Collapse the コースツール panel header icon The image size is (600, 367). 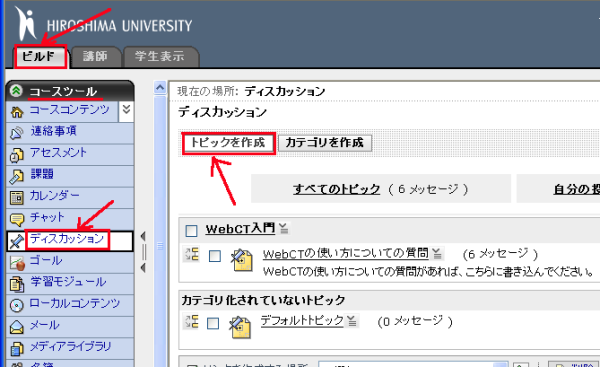[x=16, y=91]
